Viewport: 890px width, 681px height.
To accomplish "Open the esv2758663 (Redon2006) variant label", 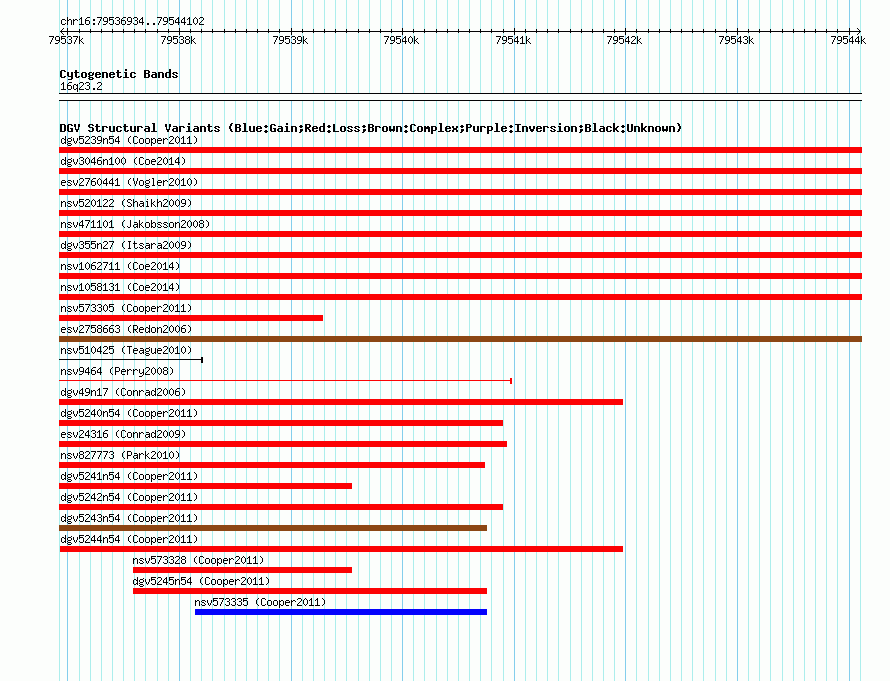I will pos(126,329).
